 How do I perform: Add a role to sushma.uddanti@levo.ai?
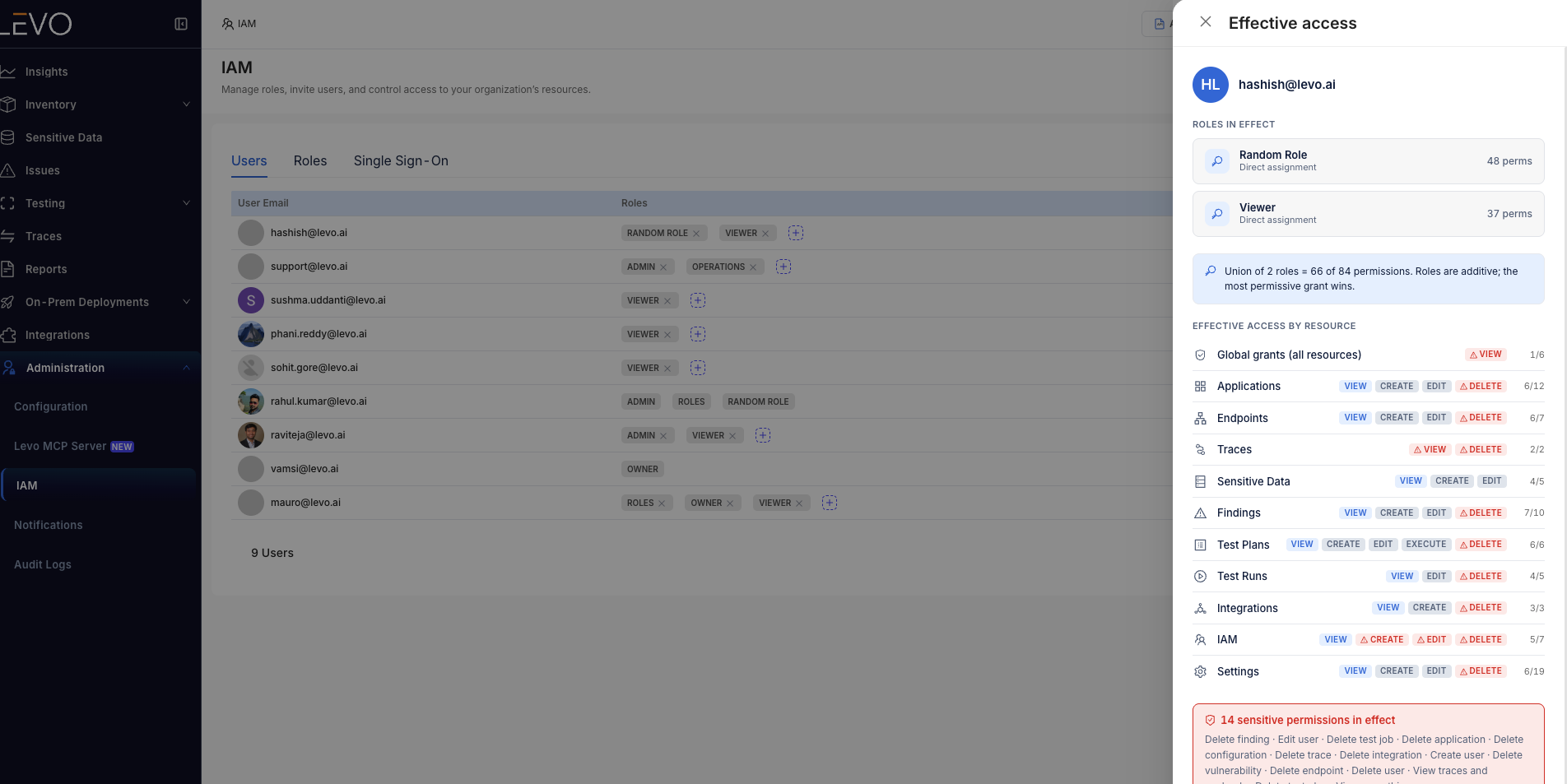click(x=698, y=300)
